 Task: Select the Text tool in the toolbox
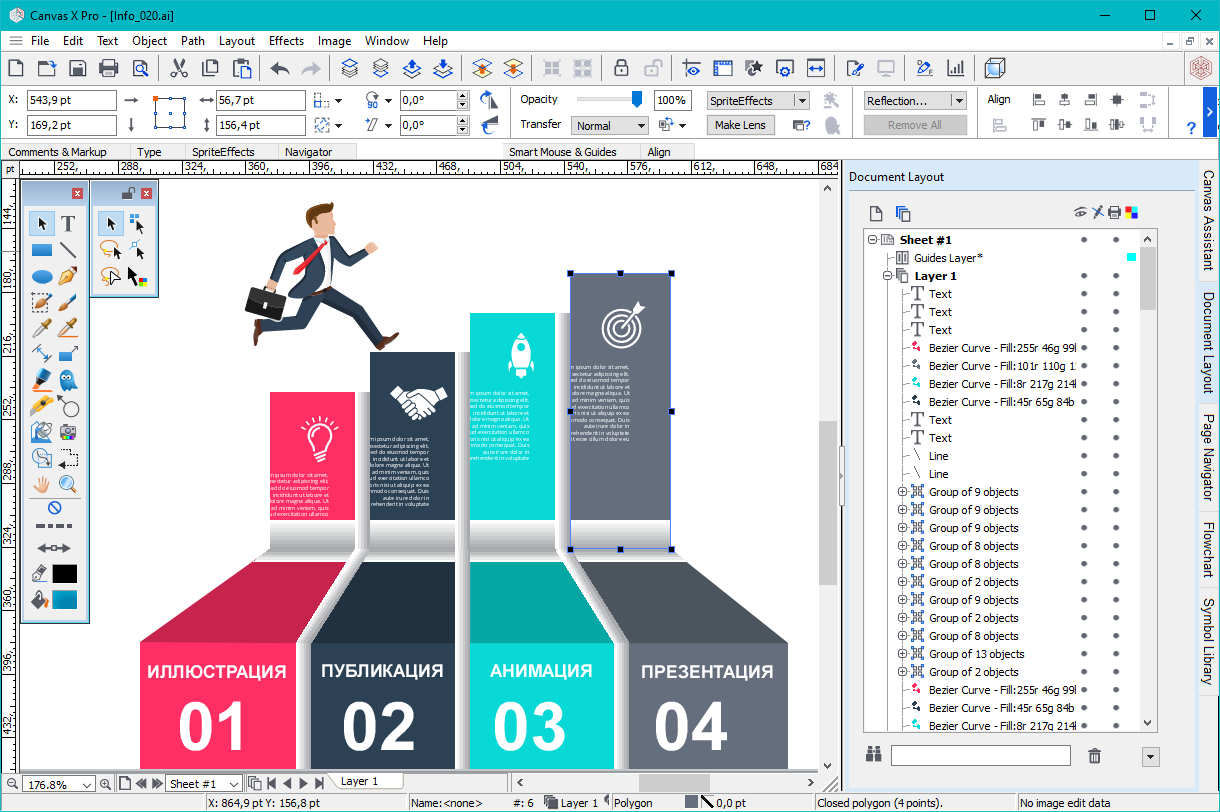68,223
